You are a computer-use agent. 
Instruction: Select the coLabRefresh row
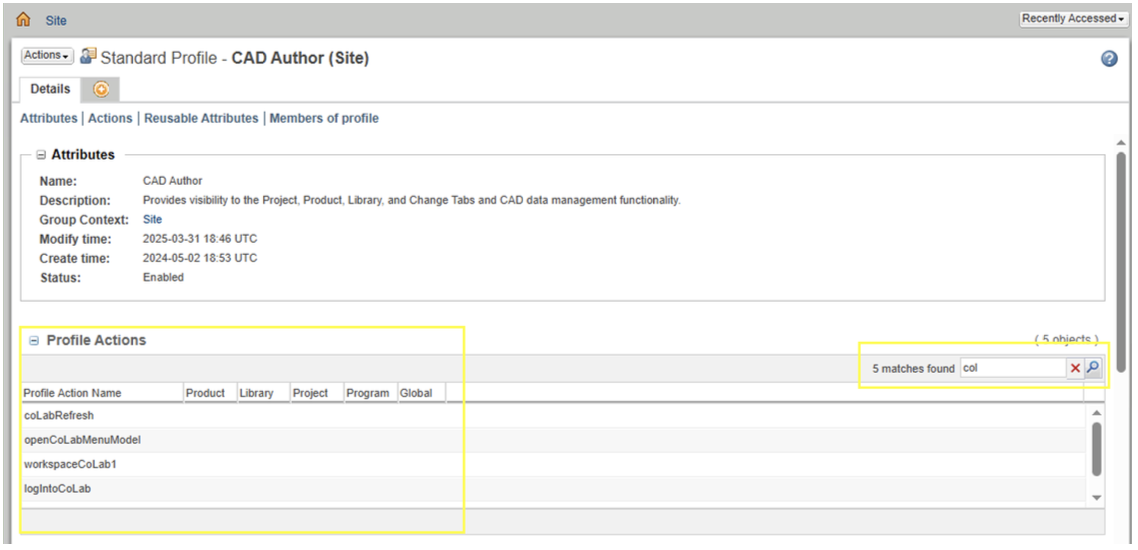pos(552,416)
